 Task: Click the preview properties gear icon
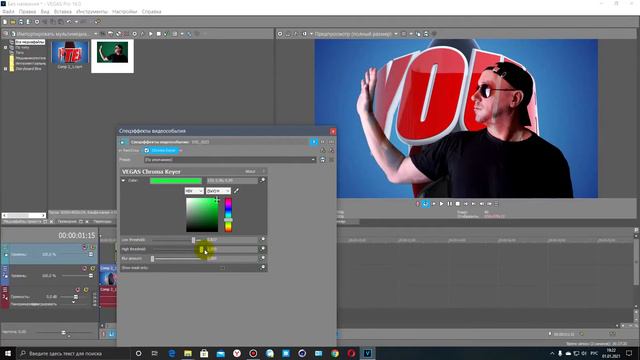(x=280, y=34)
